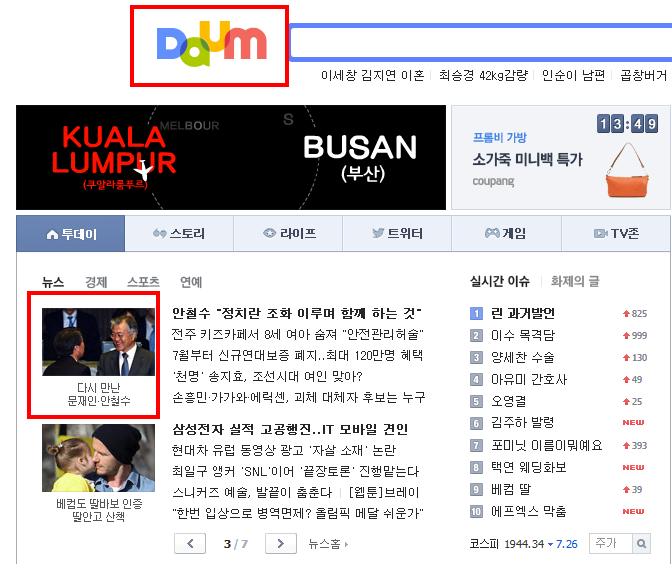Open the 베컴 딸바보 photo thumbnail
The image size is (672, 579).
coord(99,458)
